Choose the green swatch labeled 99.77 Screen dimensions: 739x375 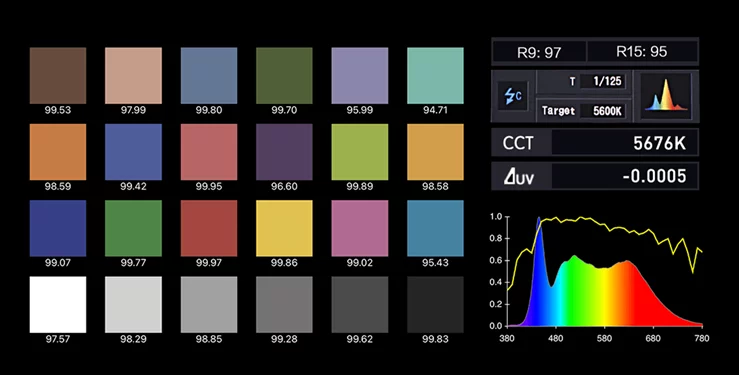133,228
